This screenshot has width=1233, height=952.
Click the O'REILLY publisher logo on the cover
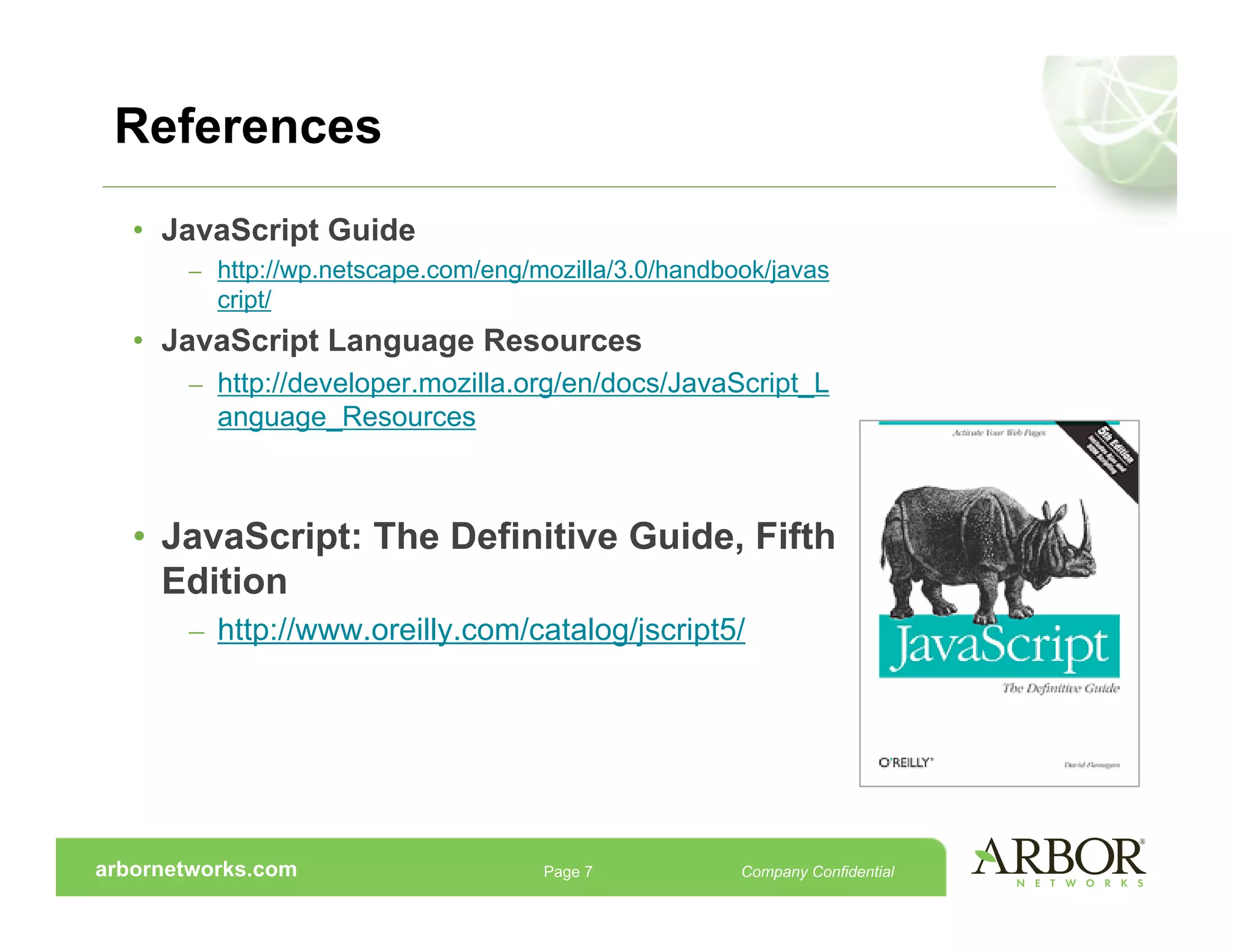point(905,762)
